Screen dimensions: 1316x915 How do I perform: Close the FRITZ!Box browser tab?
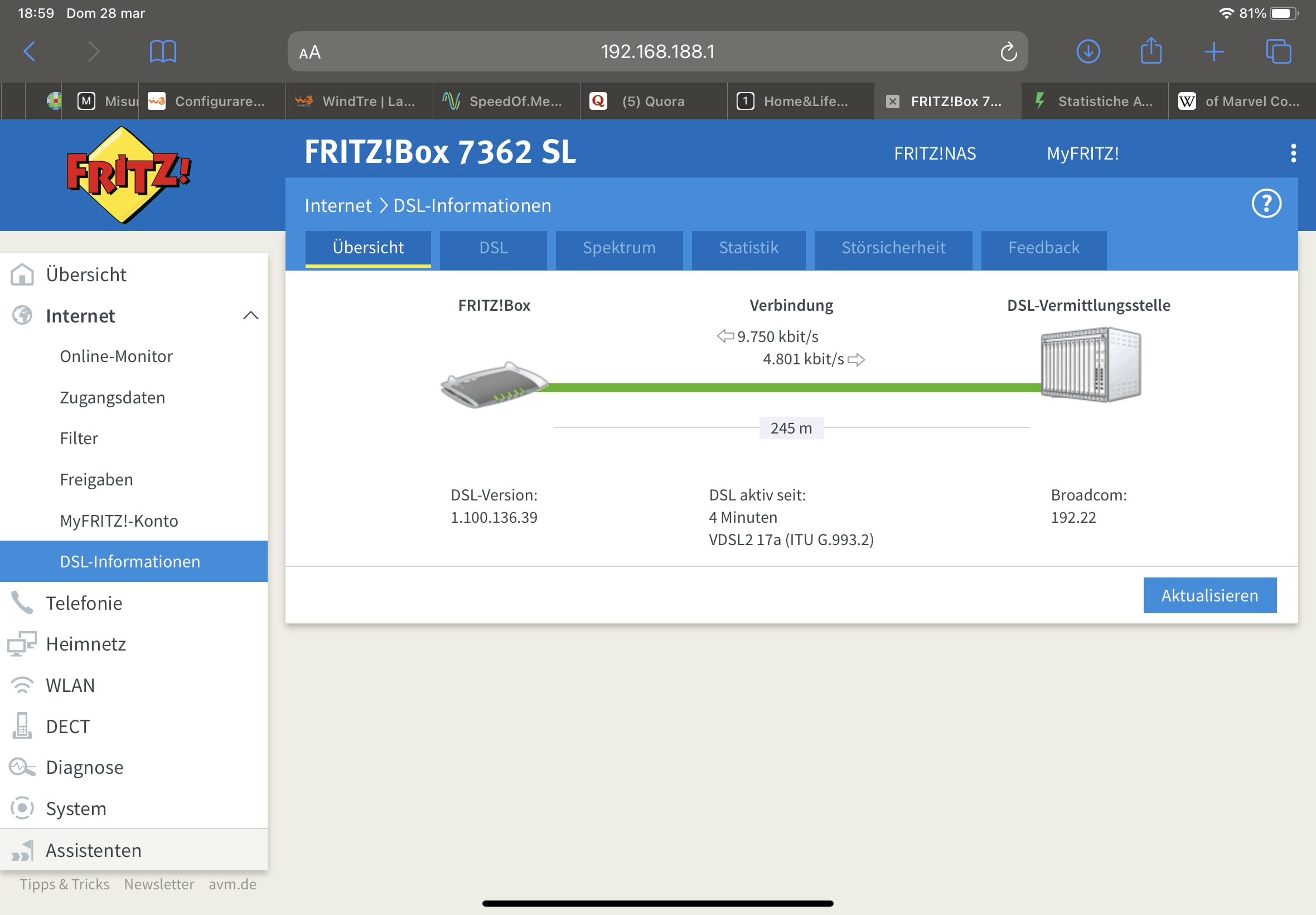892,102
